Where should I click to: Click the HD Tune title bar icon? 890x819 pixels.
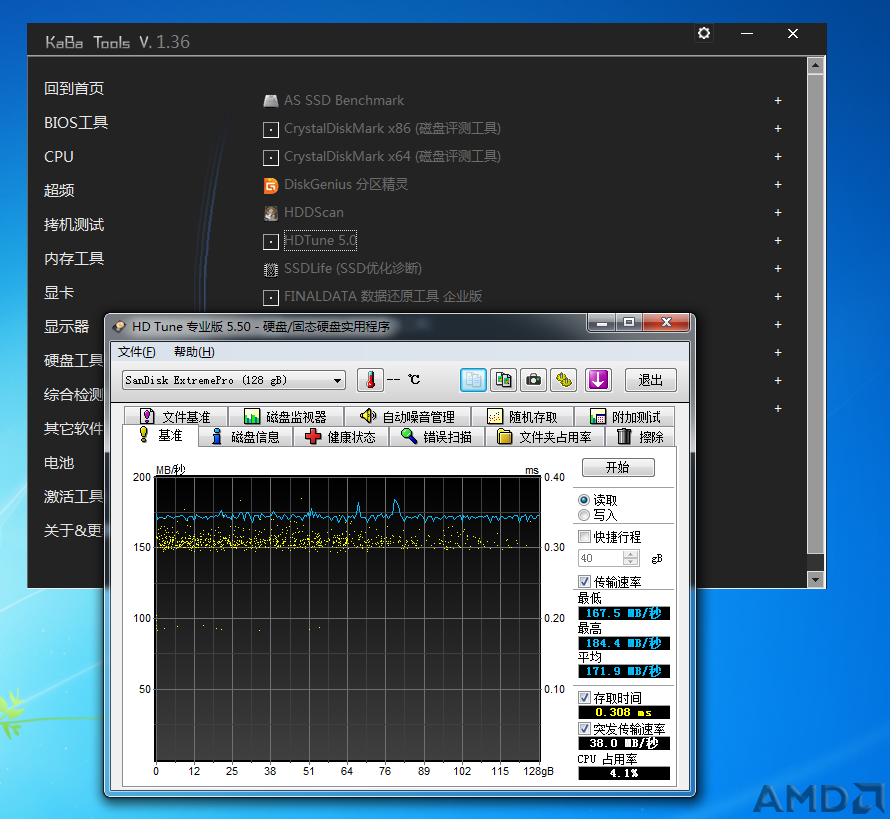[x=119, y=326]
